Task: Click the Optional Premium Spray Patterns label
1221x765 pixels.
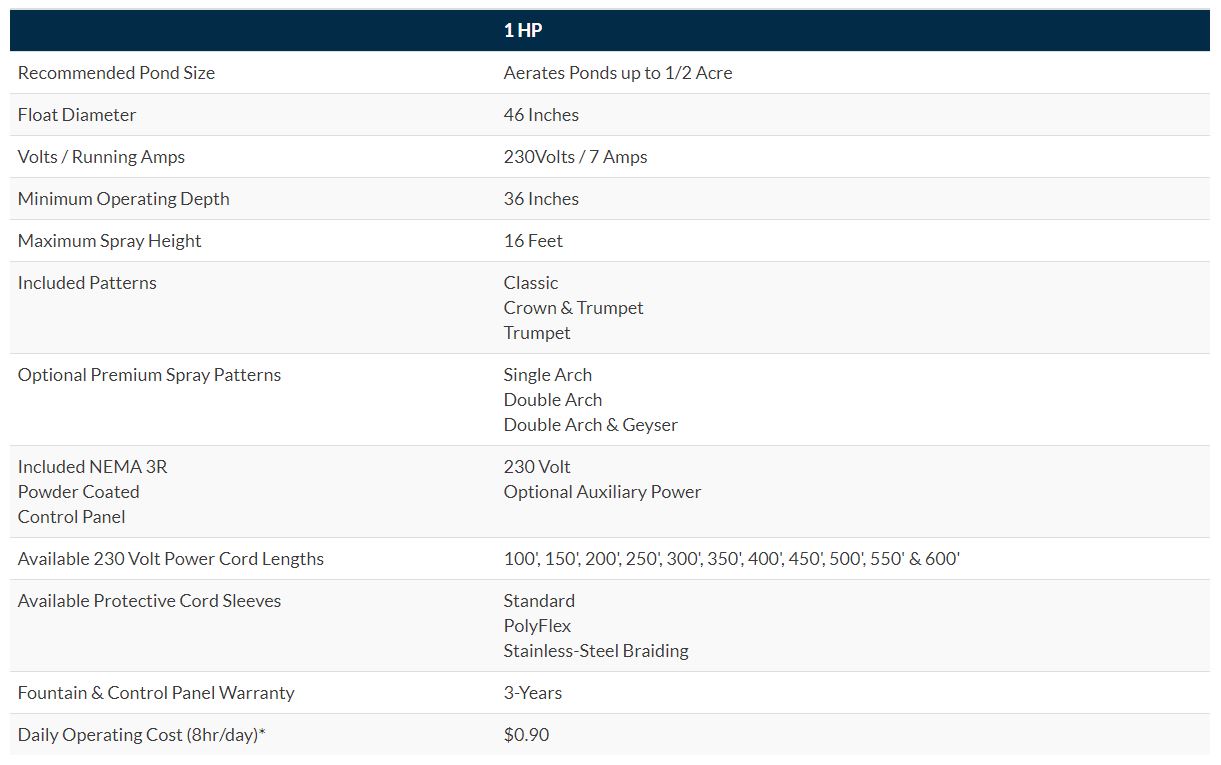Action: [x=149, y=375]
